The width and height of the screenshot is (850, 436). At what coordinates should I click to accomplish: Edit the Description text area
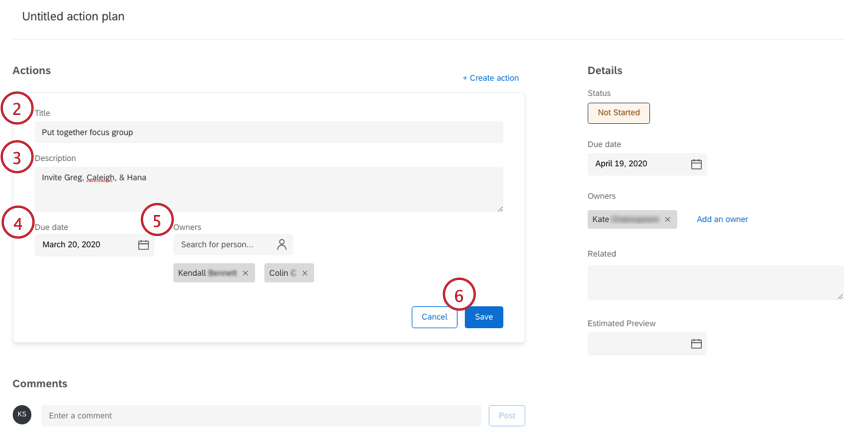click(x=268, y=188)
